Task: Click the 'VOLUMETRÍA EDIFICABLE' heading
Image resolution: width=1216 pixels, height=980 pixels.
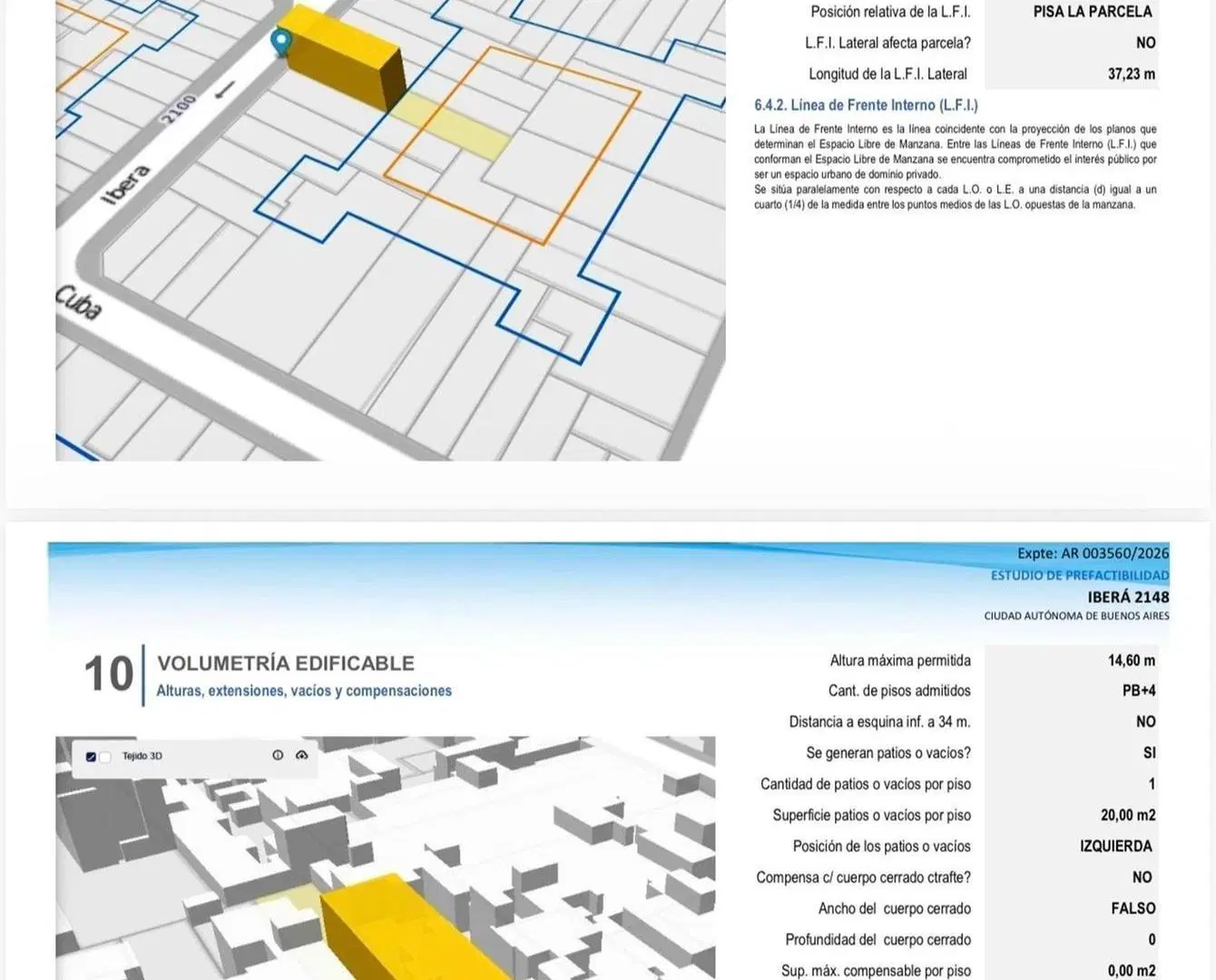Action: click(286, 663)
